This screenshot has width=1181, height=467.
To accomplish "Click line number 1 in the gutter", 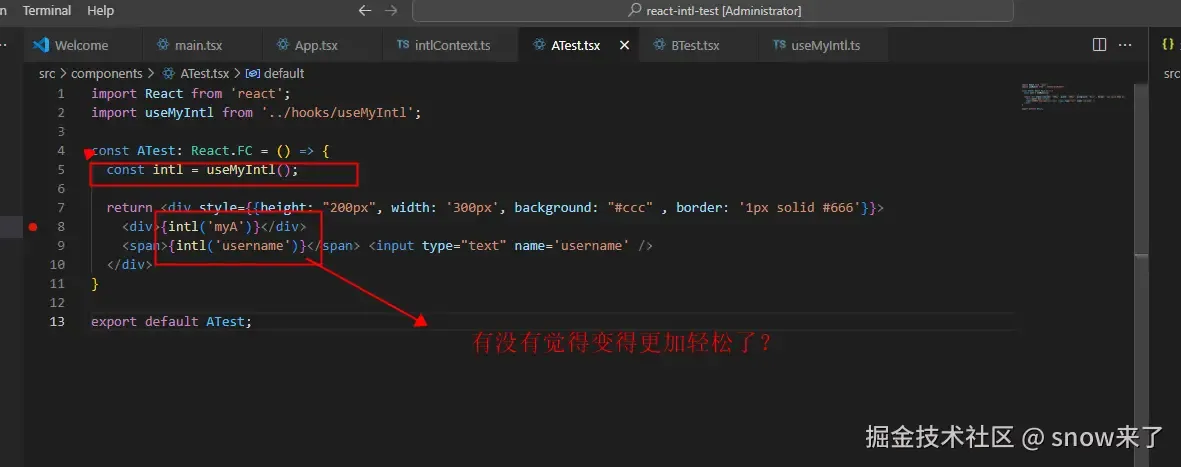I will pyautogui.click(x=60, y=93).
